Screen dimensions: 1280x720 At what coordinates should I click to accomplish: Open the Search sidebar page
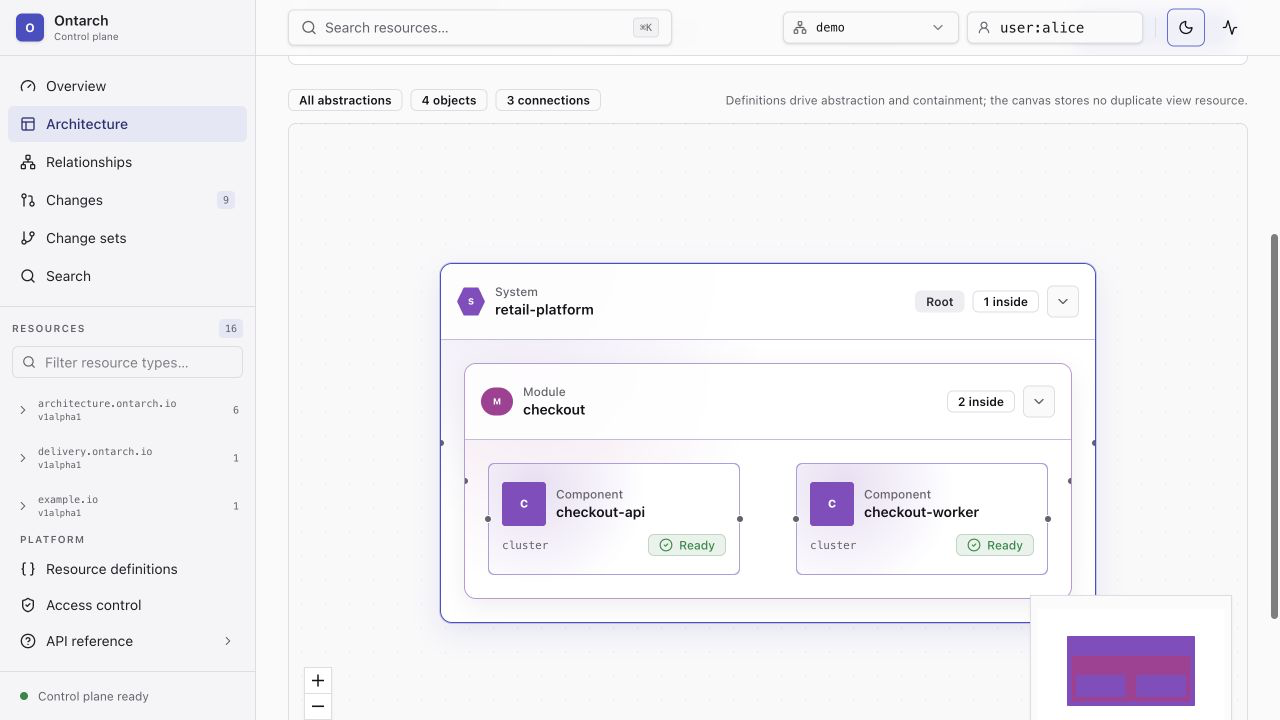tap(127, 276)
